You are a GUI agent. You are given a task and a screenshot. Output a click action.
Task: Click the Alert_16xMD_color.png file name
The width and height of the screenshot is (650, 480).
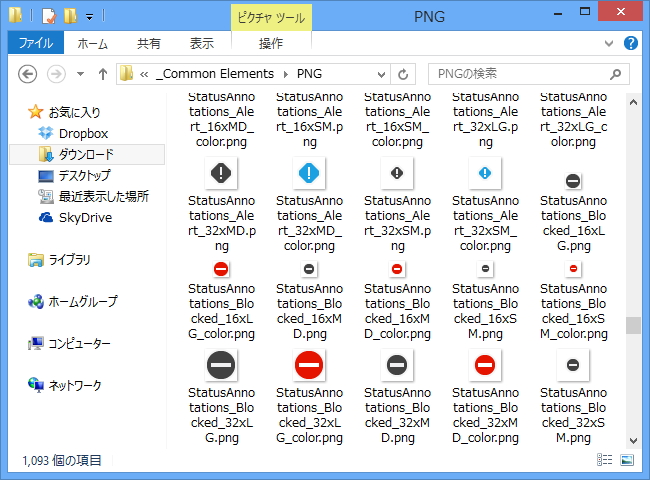click(x=221, y=119)
